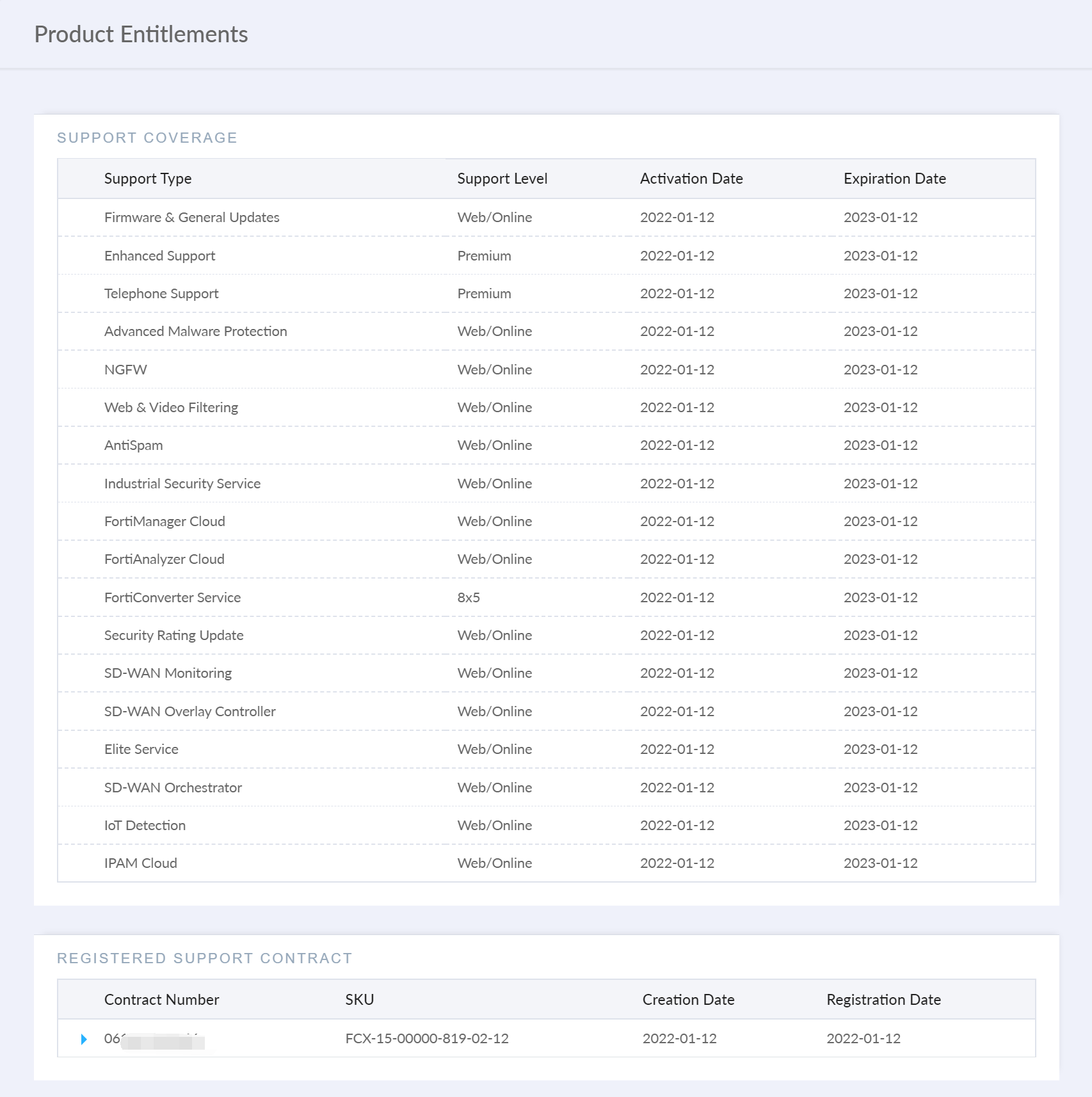Click the Contract Number column header
Image resolution: width=1092 pixels, height=1097 pixels.
coord(161,1000)
